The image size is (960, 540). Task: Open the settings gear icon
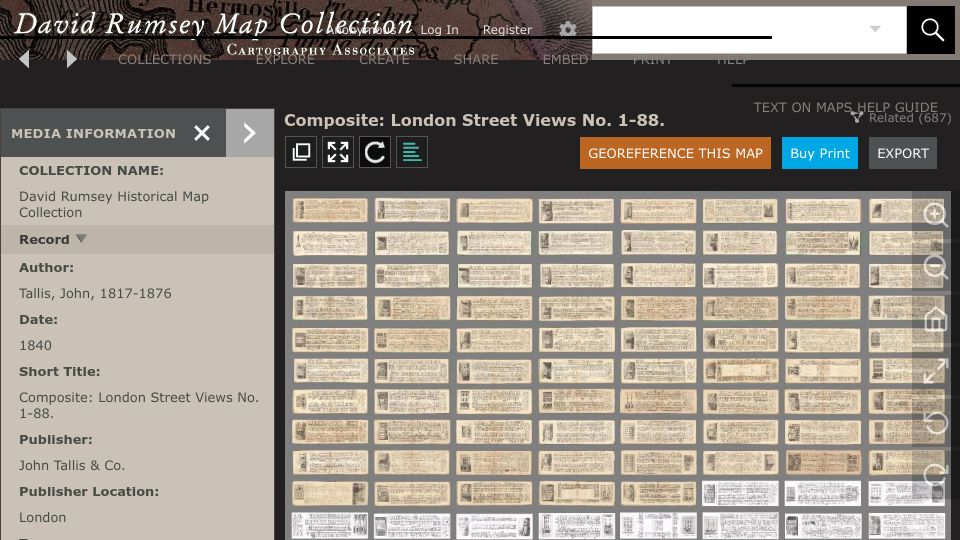568,29
